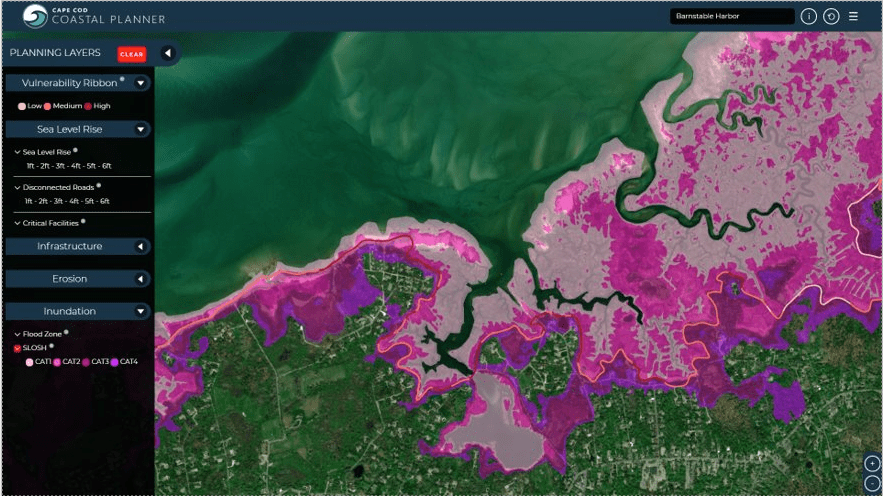Open the hamburger menu
The width and height of the screenshot is (883, 496).
point(853,16)
